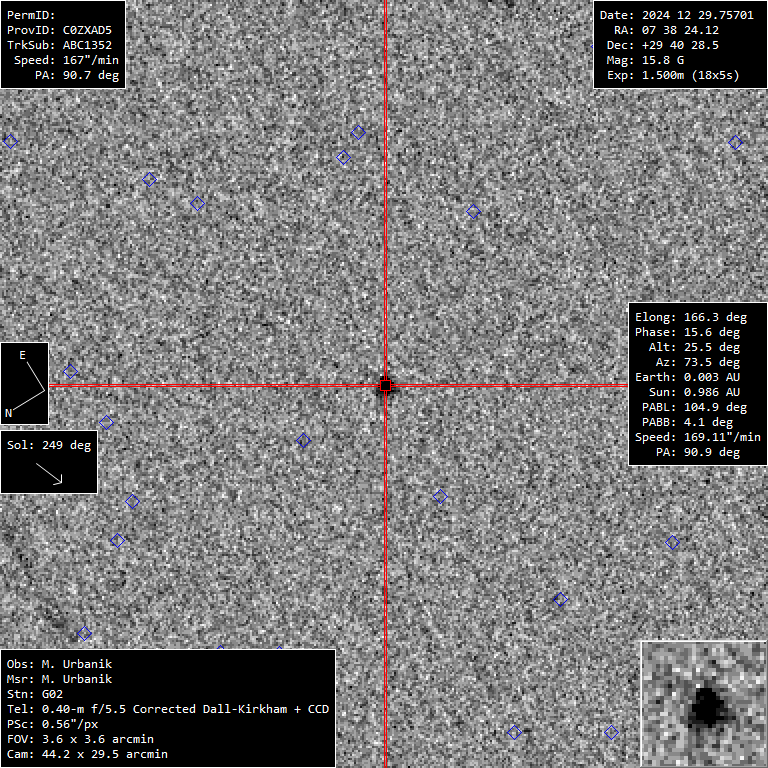Select 'Msr: M. Urbanik' line
This screenshot has width=768, height=768.
(x=59, y=679)
